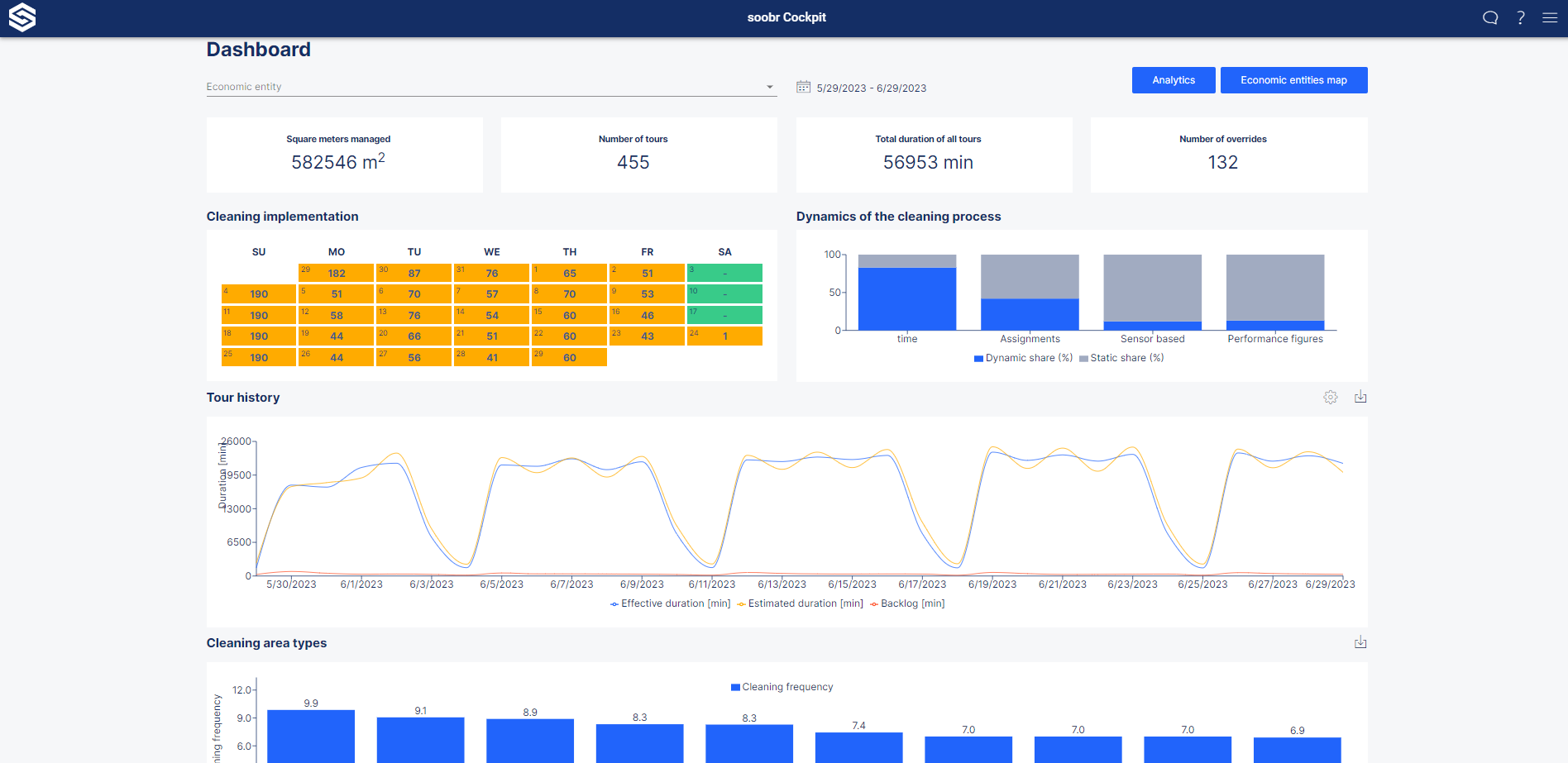The width and height of the screenshot is (1568, 763).
Task: Click the 5/29/2023 - 6/29/2023 date range
Action: coord(872,88)
